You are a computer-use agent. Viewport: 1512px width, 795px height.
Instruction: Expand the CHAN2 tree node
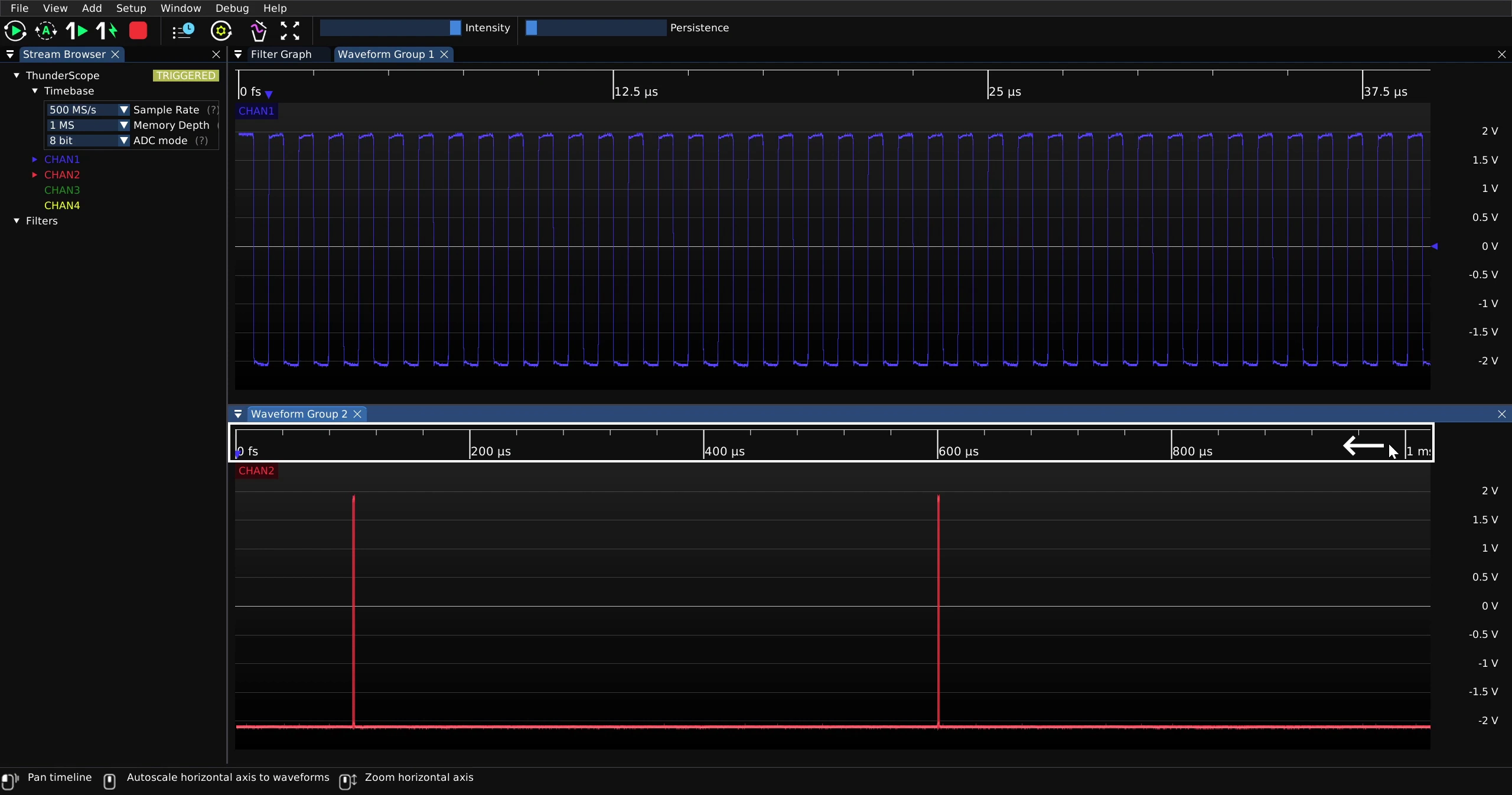35,175
